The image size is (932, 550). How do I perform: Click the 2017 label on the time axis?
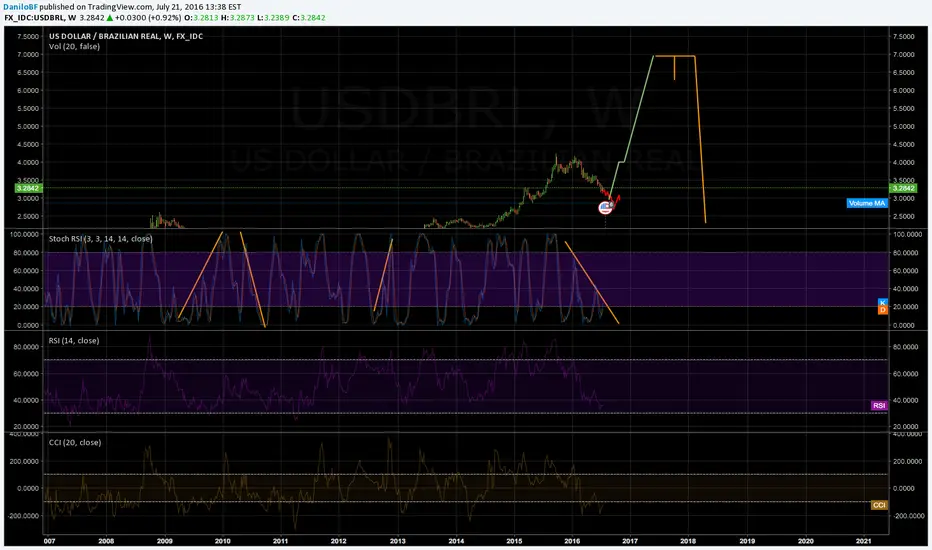click(x=630, y=541)
